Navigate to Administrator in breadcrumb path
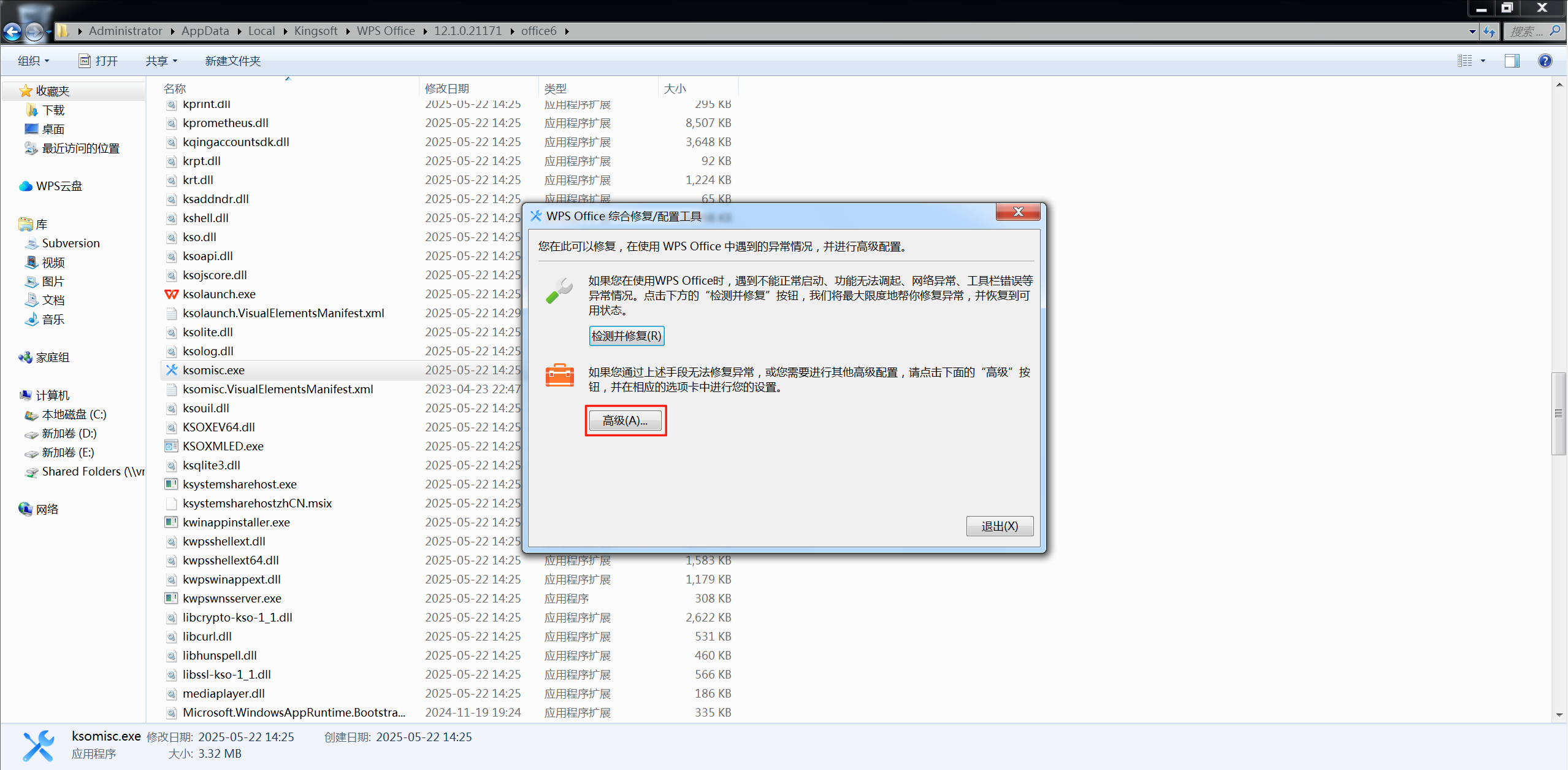The height and width of the screenshot is (770, 1568). point(125,31)
